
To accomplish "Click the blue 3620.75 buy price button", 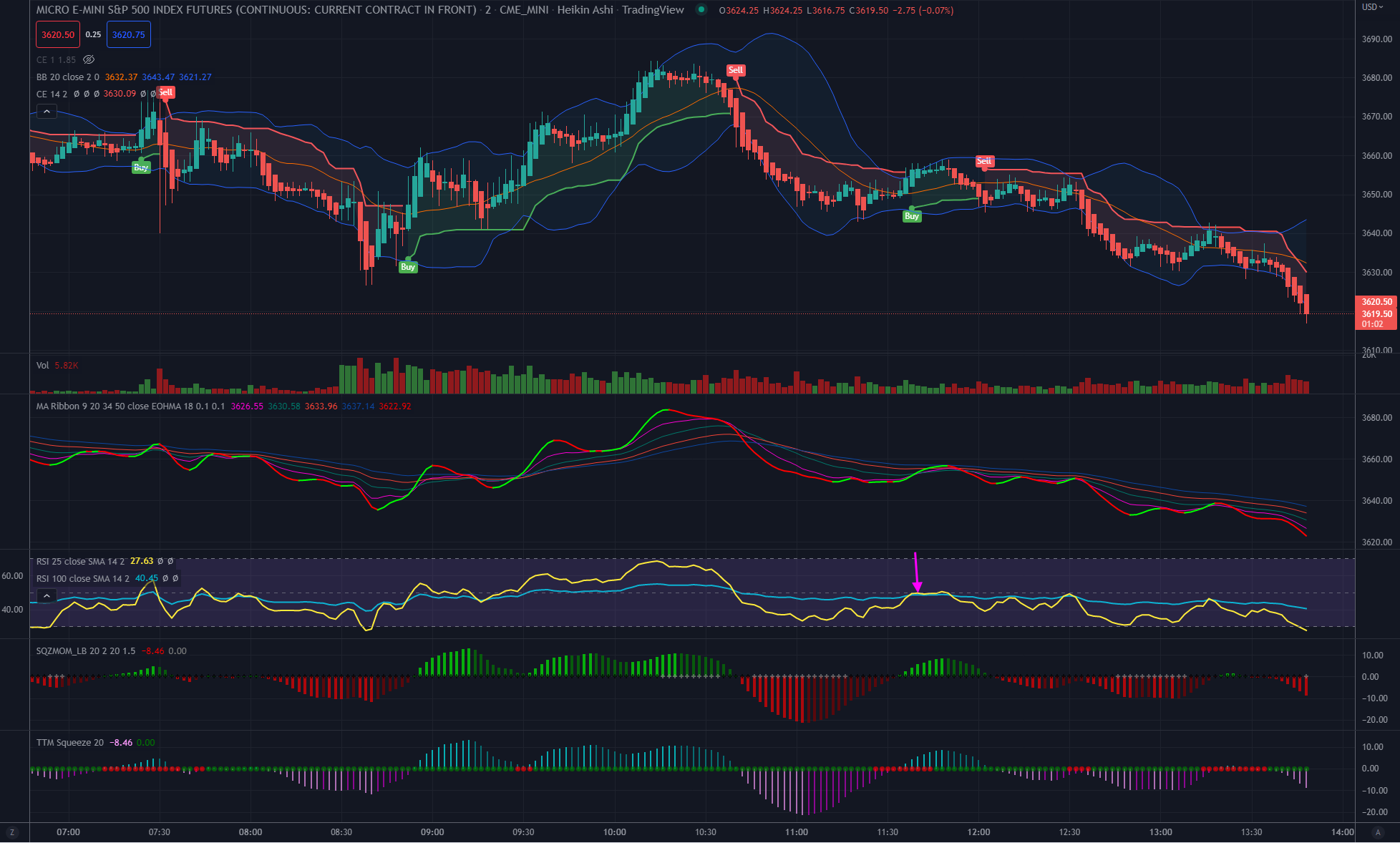I will (x=129, y=34).
